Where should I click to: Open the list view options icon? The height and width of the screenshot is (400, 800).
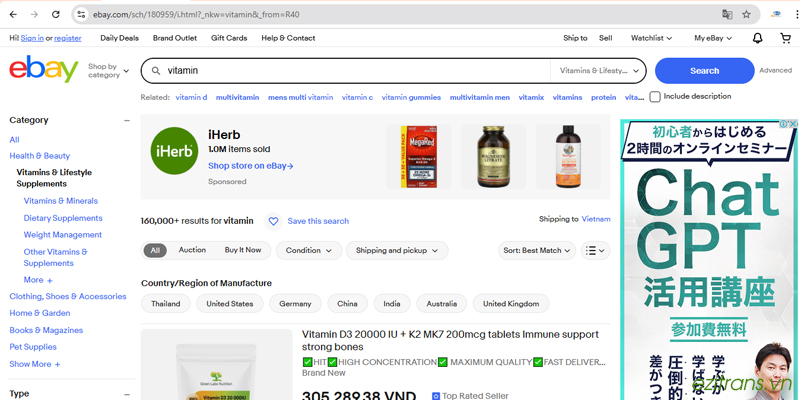pyautogui.click(x=595, y=251)
